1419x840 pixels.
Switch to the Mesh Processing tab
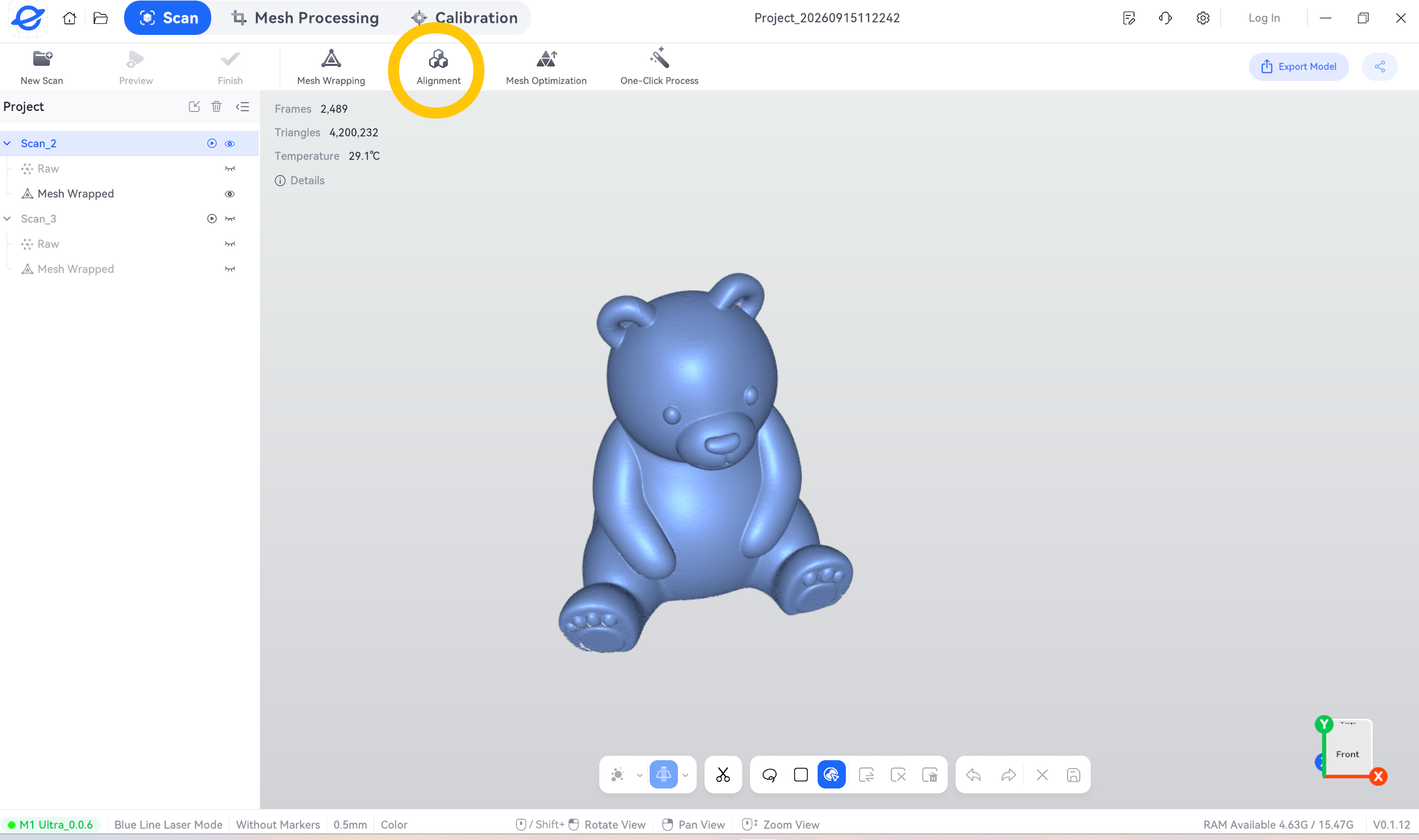305,18
